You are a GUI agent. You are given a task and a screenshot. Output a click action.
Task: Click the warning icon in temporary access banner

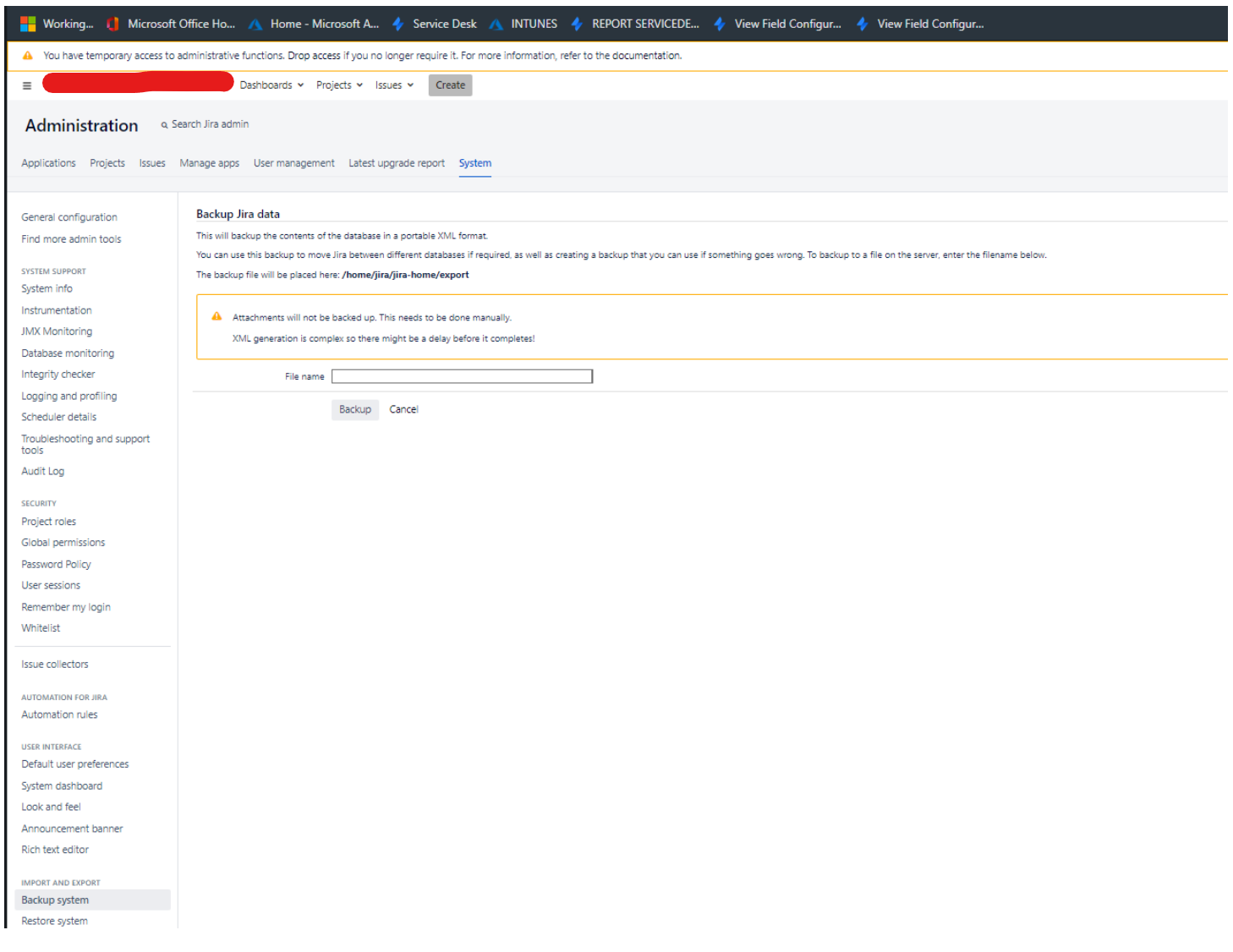[x=28, y=56]
